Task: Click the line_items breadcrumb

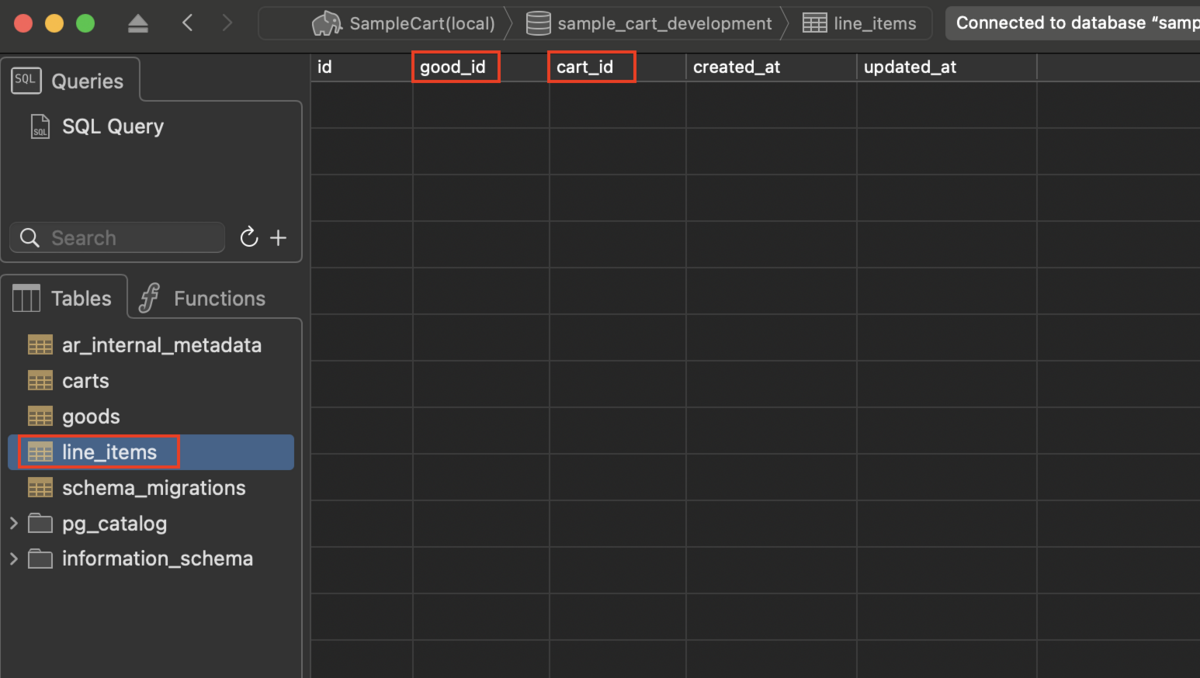Action: click(x=860, y=23)
